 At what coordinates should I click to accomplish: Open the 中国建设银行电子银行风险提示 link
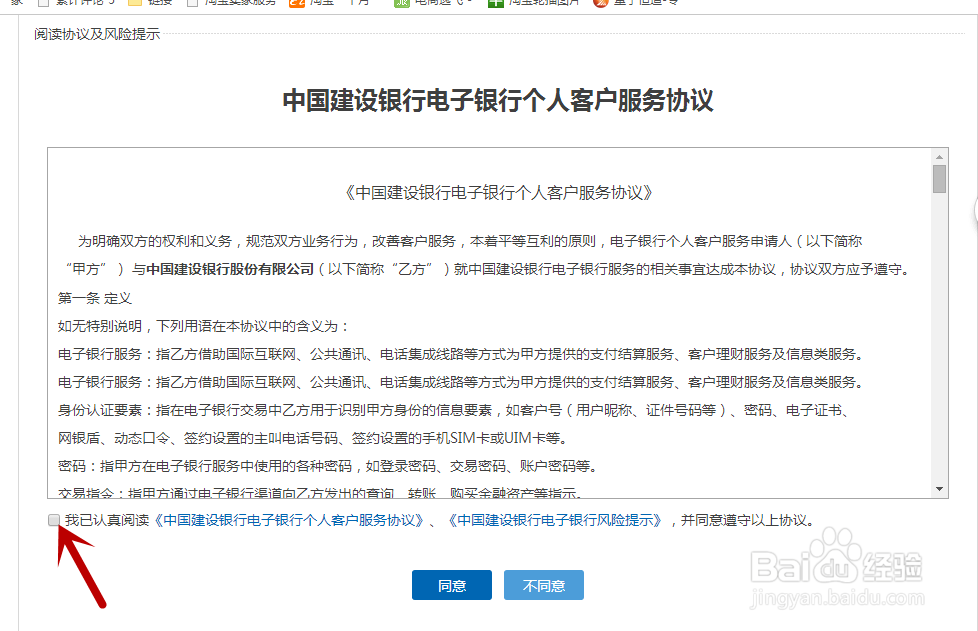tap(555, 520)
